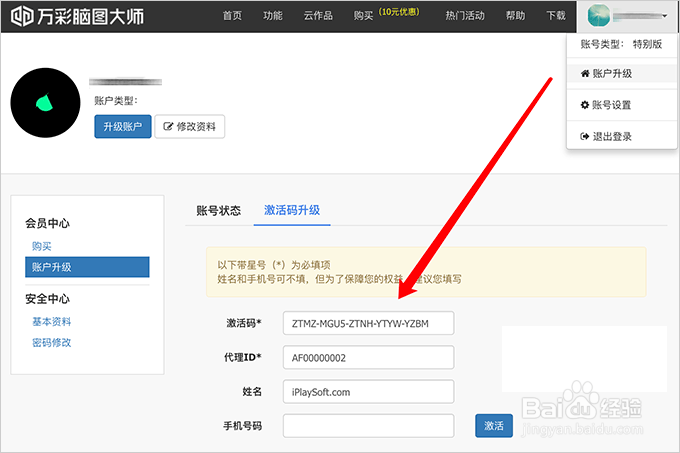Collapse the user account dropdown arrow
The image size is (680, 453).
pos(664,16)
